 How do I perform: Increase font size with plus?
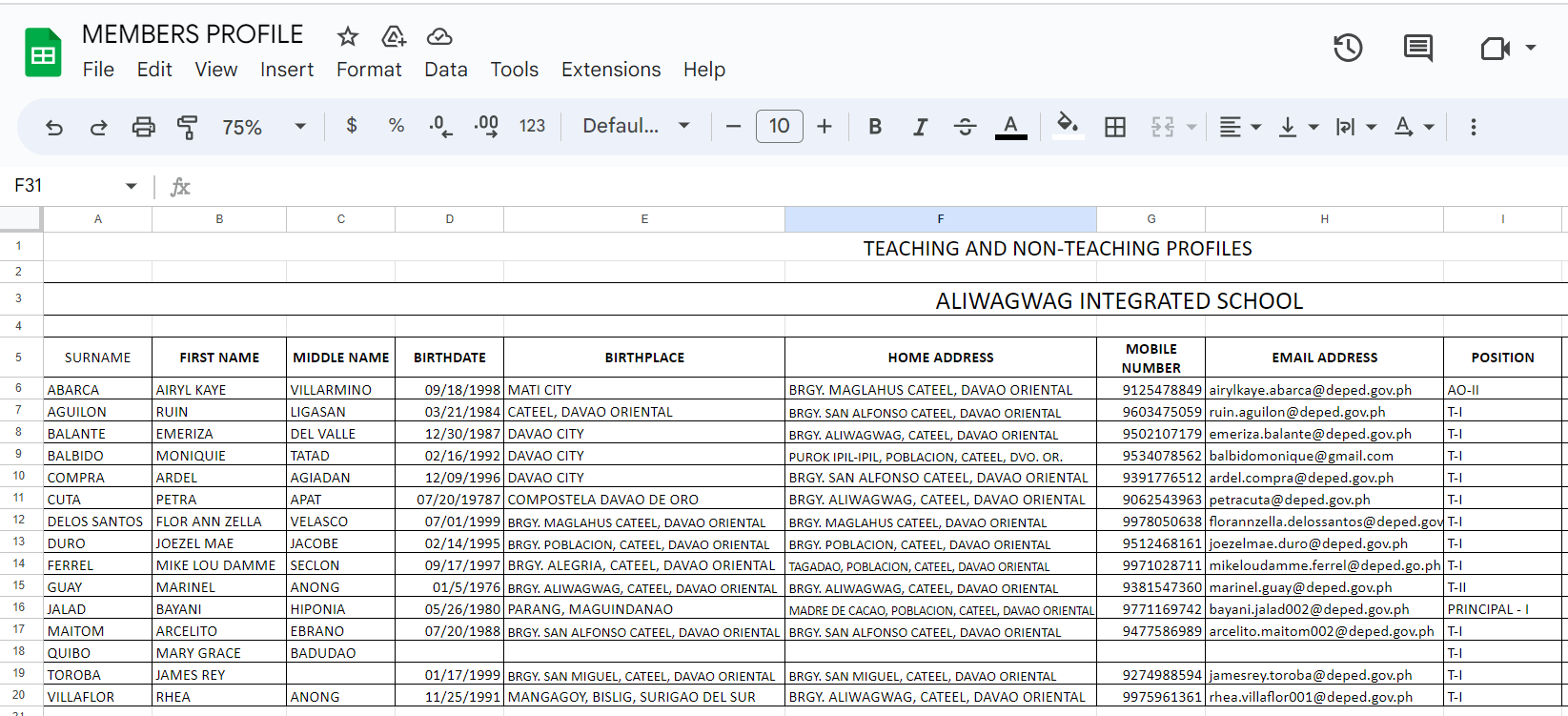[x=825, y=127]
